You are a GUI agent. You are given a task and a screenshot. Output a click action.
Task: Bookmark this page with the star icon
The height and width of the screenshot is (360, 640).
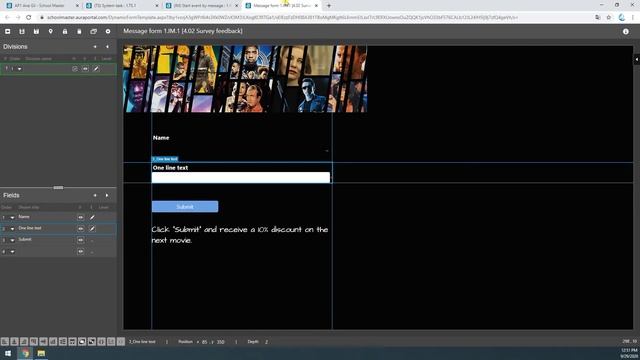(x=609, y=18)
